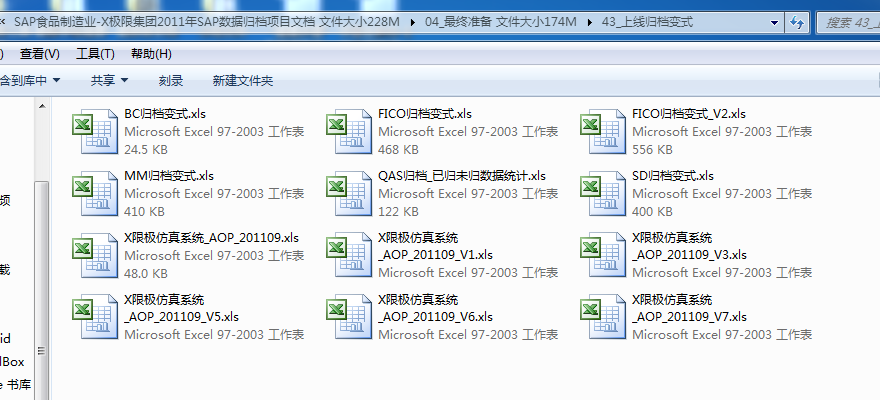The width and height of the screenshot is (880, 400).
Task: Click the 刻录 toolbar button
Action: coord(171,81)
